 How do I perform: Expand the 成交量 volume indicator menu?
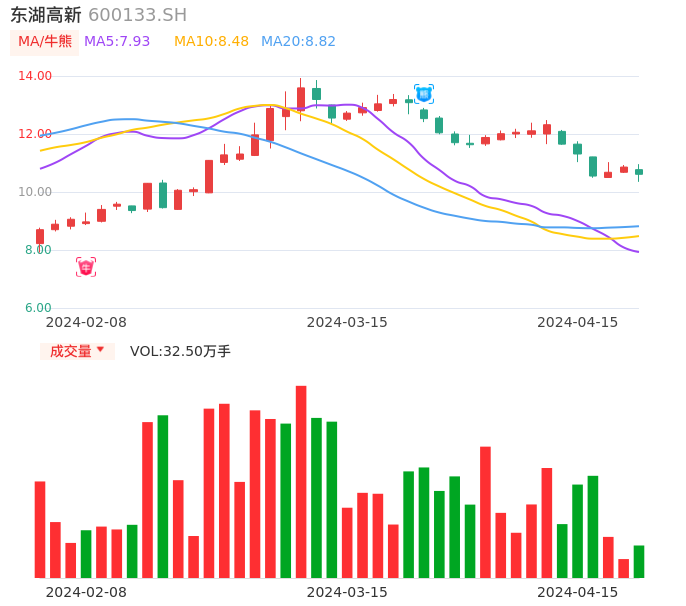71,351
